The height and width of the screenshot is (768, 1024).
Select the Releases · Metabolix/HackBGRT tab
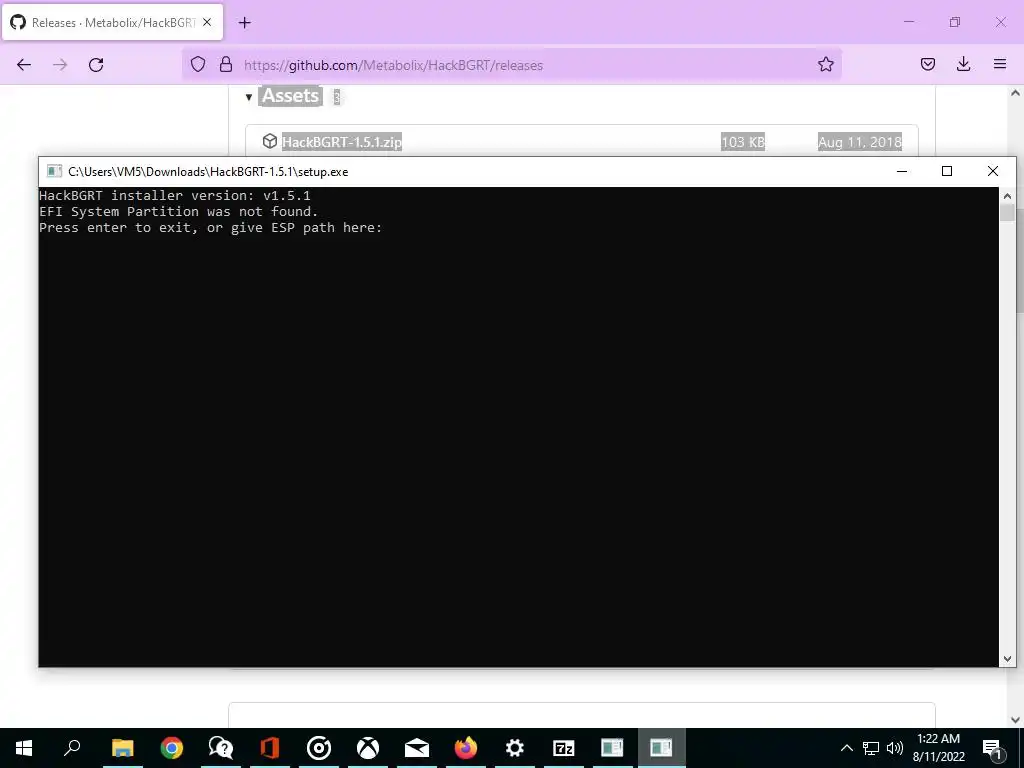click(112, 22)
